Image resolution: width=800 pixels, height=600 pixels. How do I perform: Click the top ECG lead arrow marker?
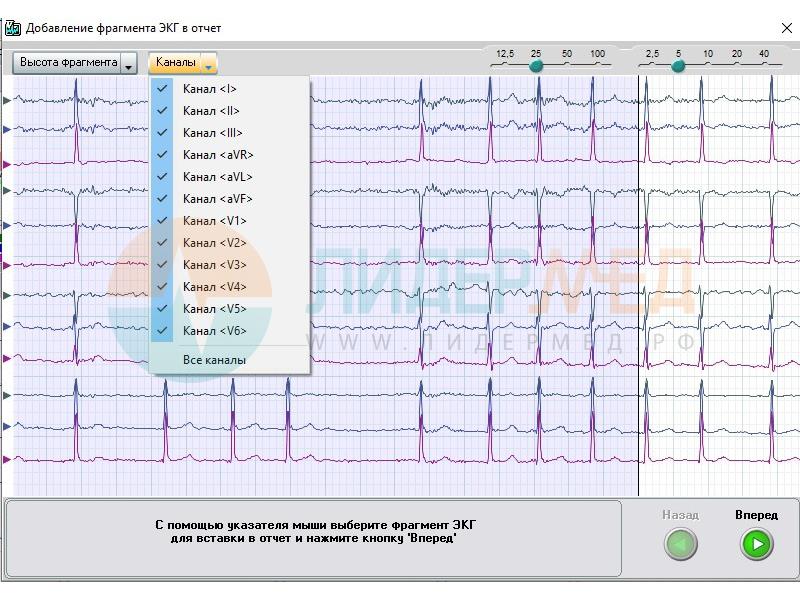coord(7,100)
